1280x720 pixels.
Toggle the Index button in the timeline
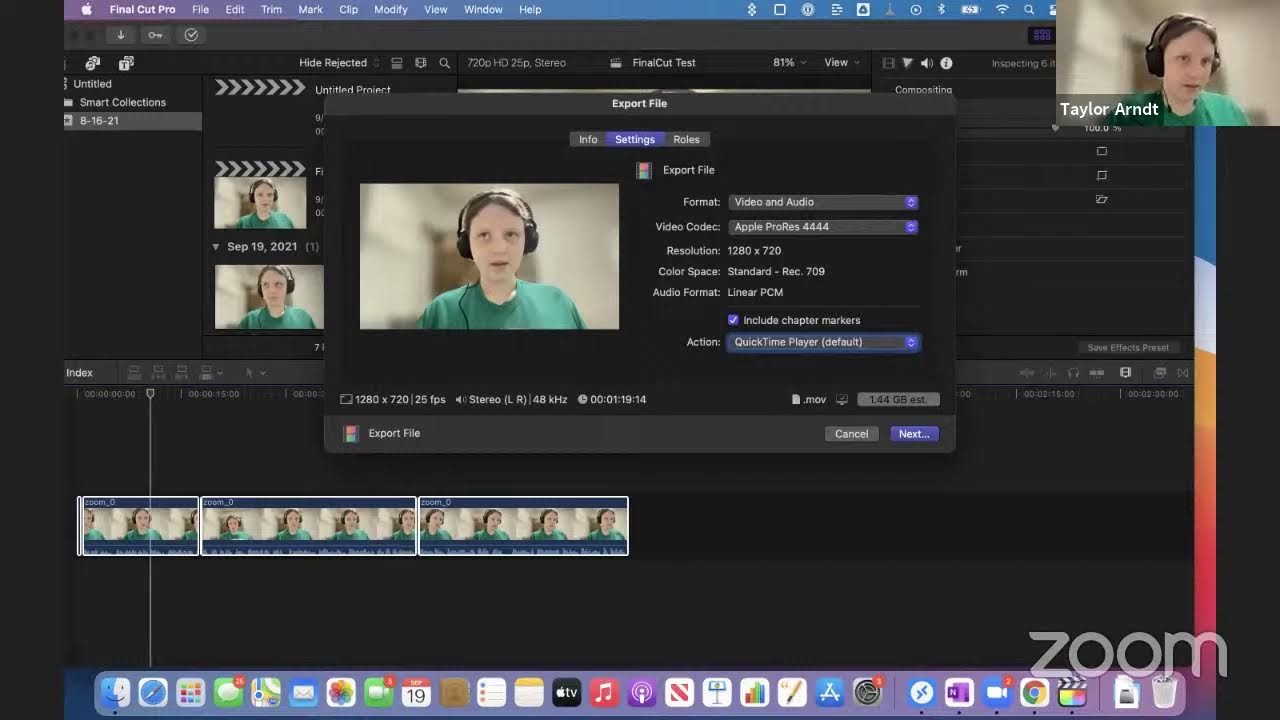pyautogui.click(x=79, y=373)
